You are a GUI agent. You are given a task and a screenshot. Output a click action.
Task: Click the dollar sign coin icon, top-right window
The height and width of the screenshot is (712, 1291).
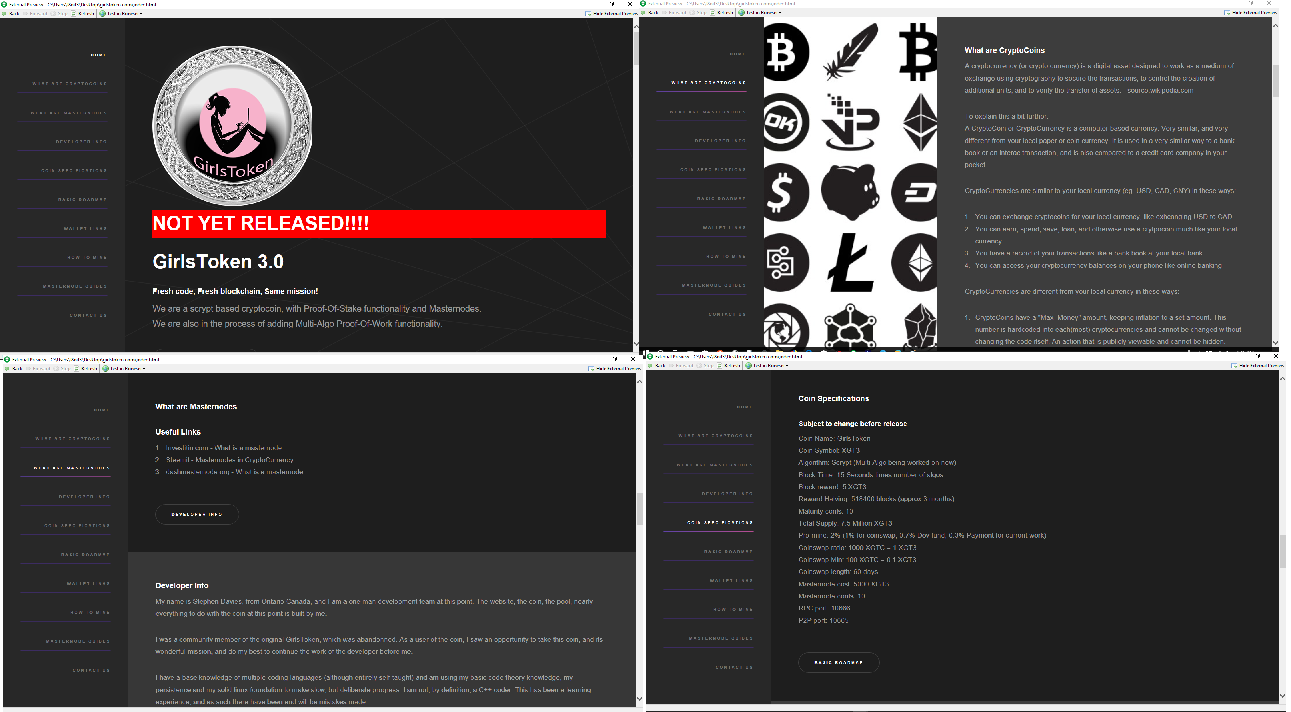tap(786, 193)
